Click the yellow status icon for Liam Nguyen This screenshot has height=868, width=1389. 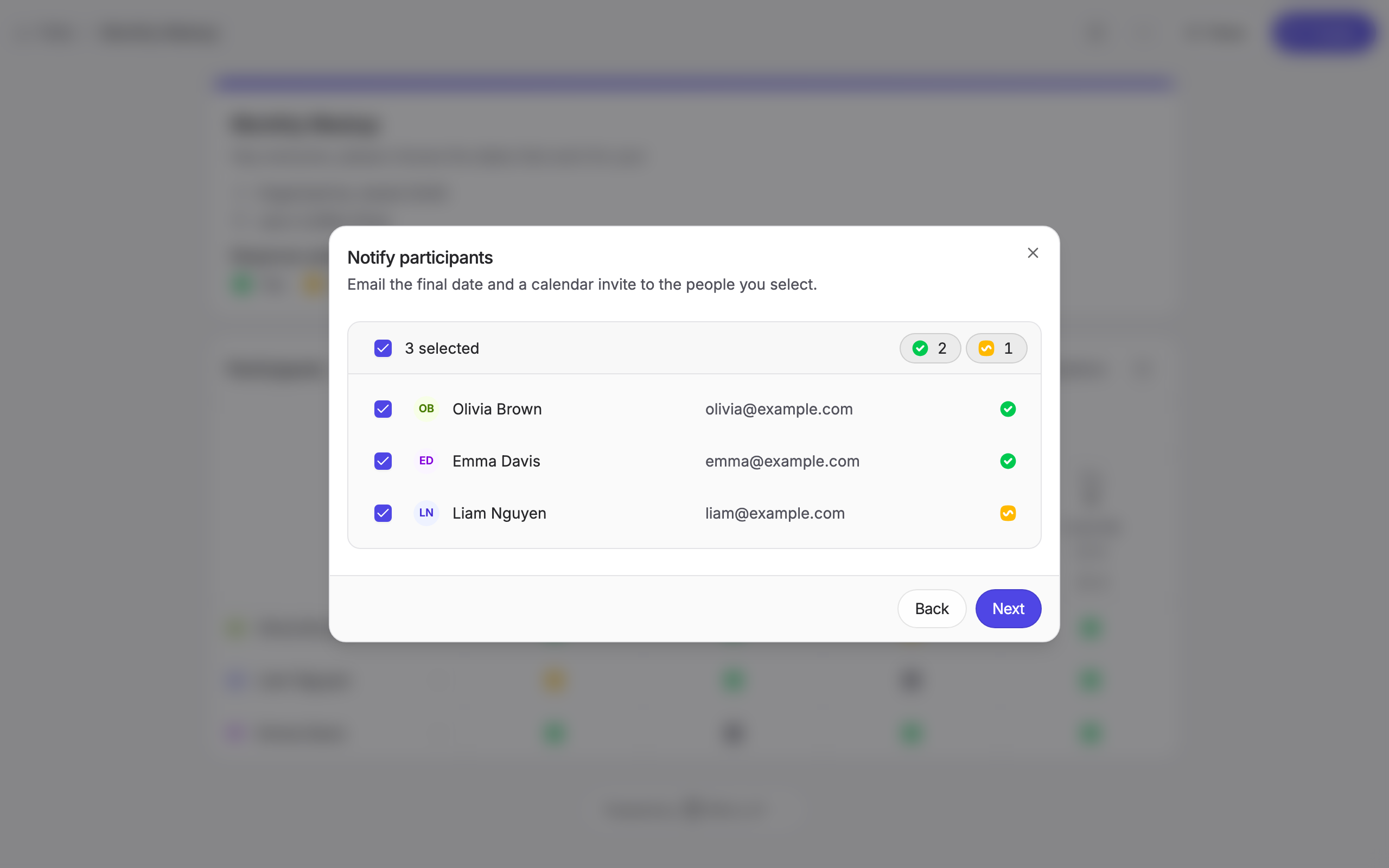point(1008,513)
